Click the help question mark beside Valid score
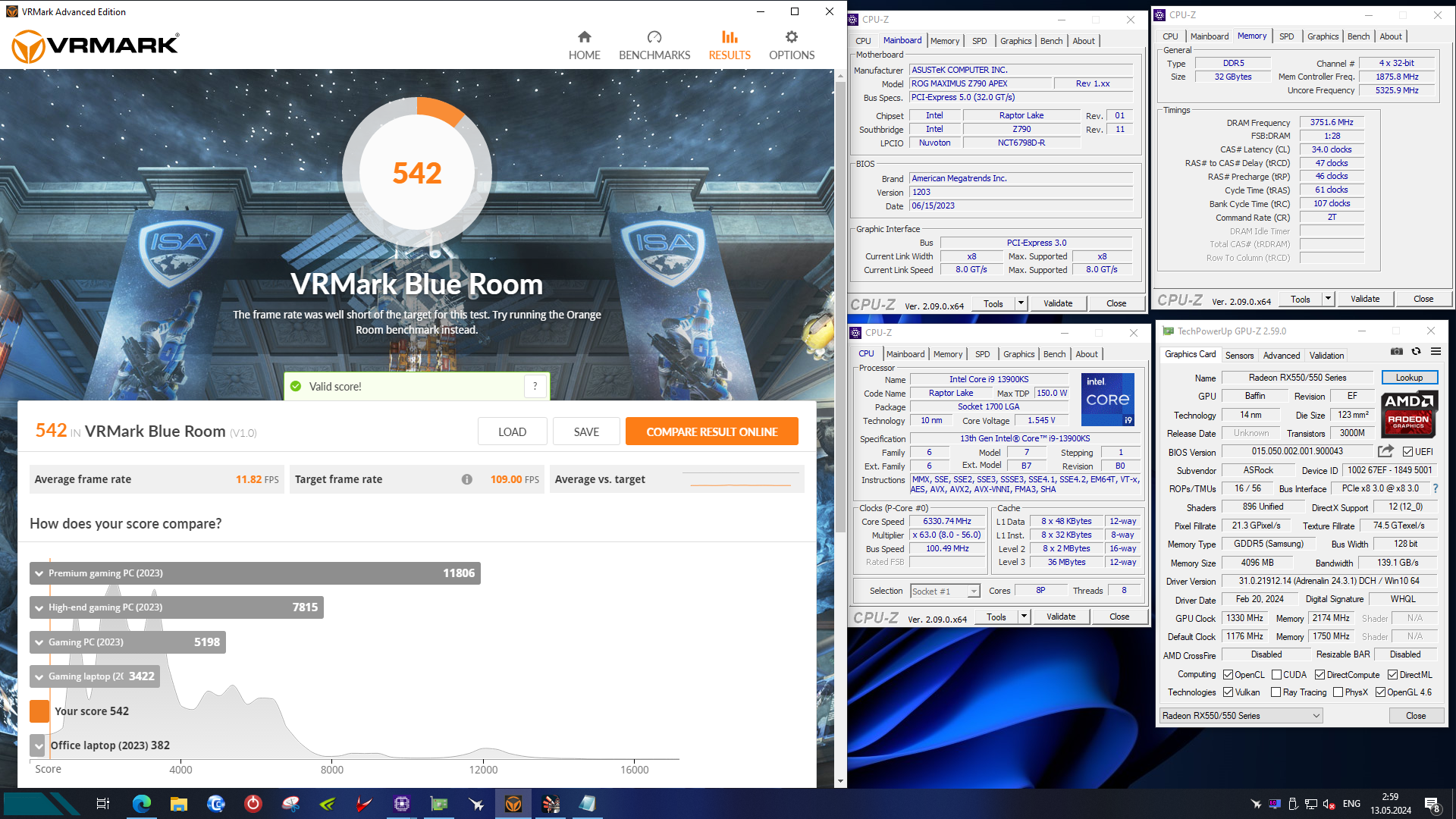The width and height of the screenshot is (1456, 819). 535,386
